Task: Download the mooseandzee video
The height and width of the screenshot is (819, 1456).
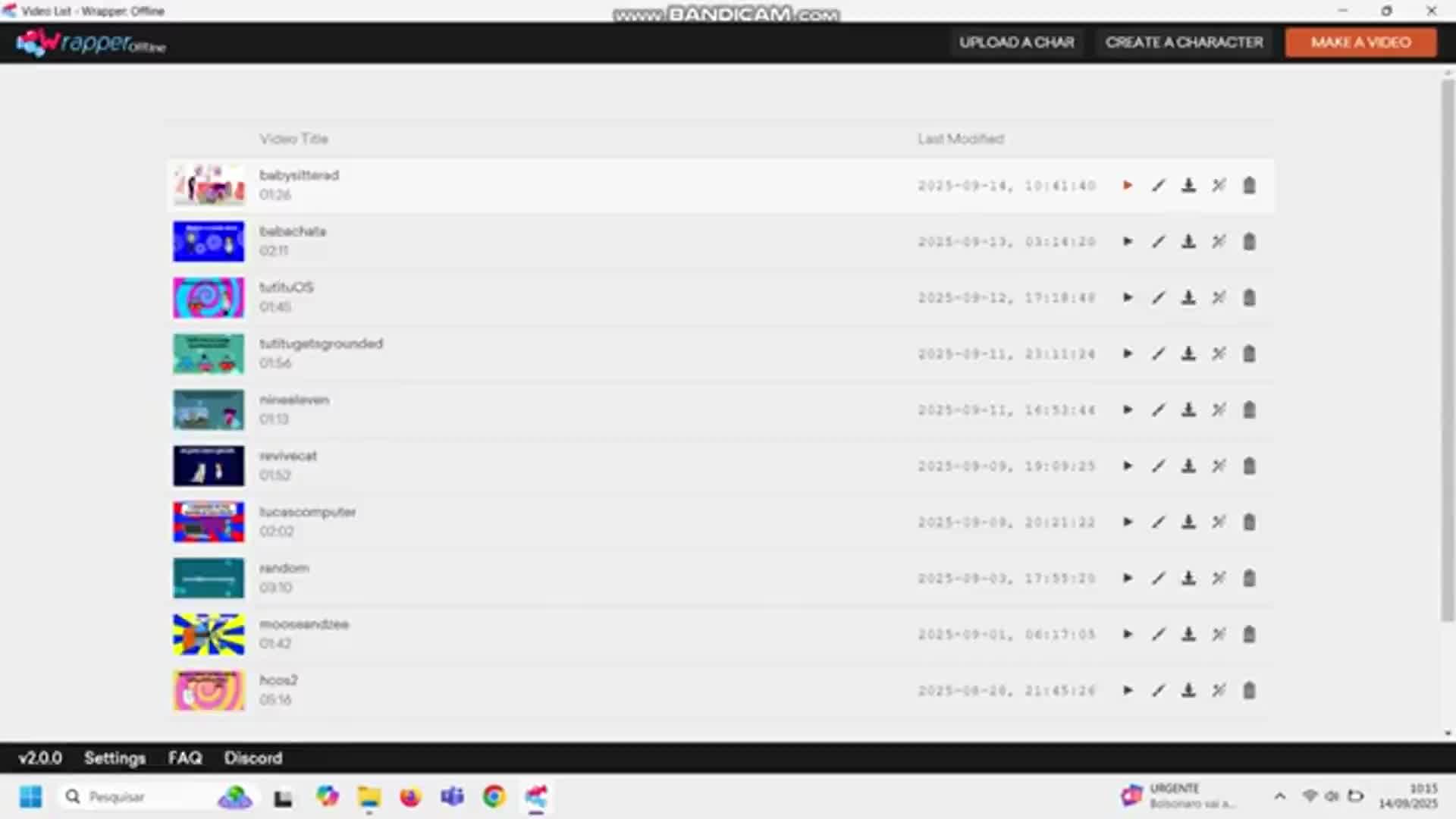Action: point(1188,634)
